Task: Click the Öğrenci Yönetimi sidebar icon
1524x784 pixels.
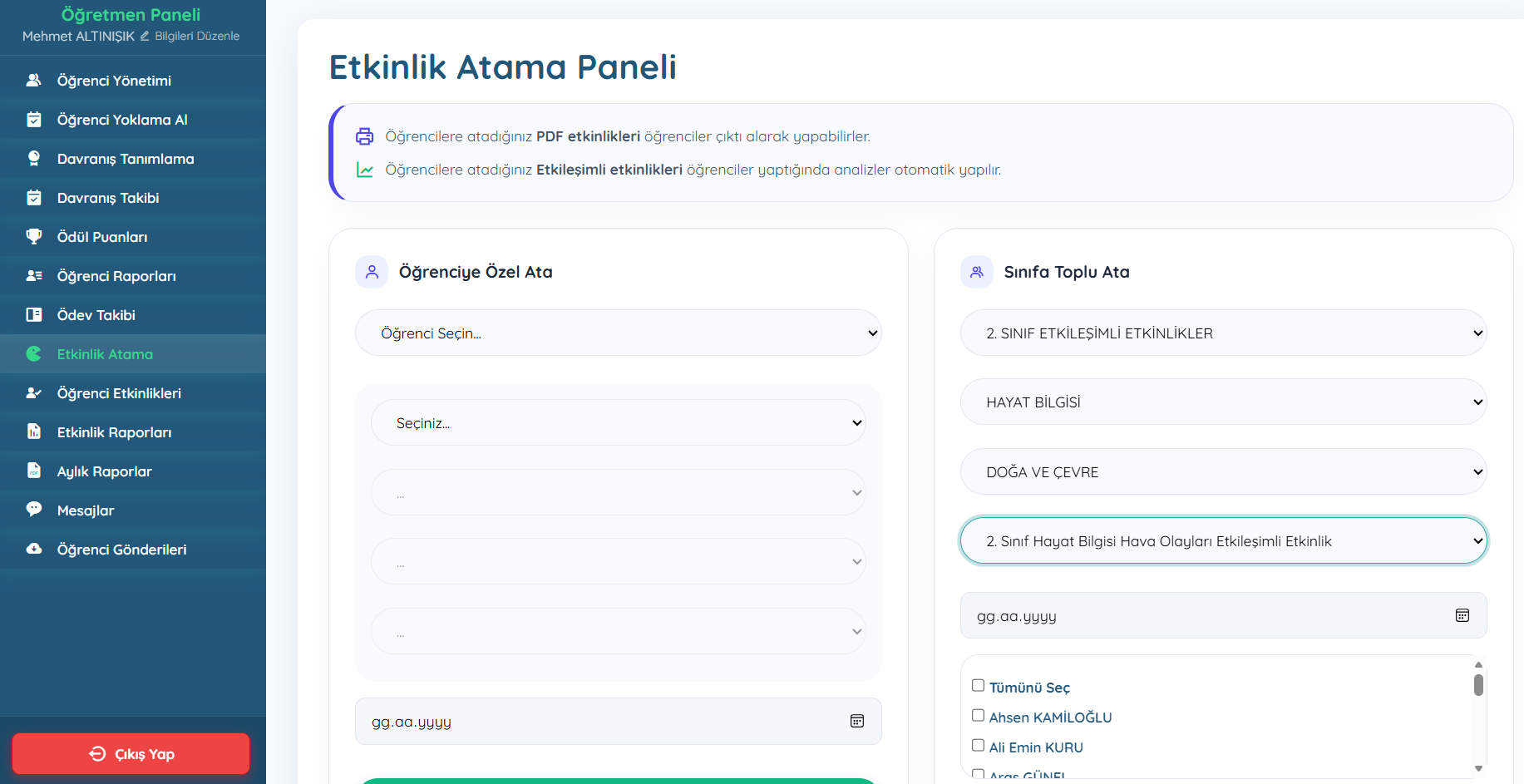Action: coord(34,81)
